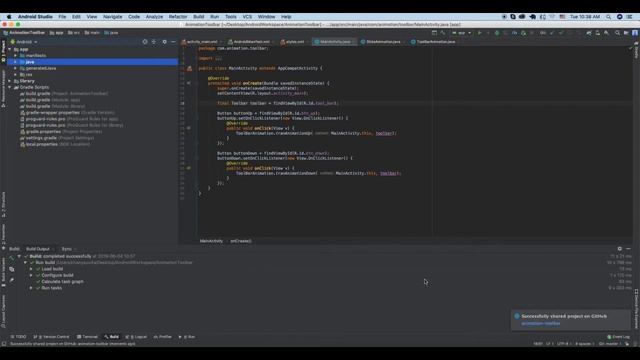Open the Version Control tool window
Viewport: 640px width, 360px height.
pyautogui.click(x=51, y=337)
